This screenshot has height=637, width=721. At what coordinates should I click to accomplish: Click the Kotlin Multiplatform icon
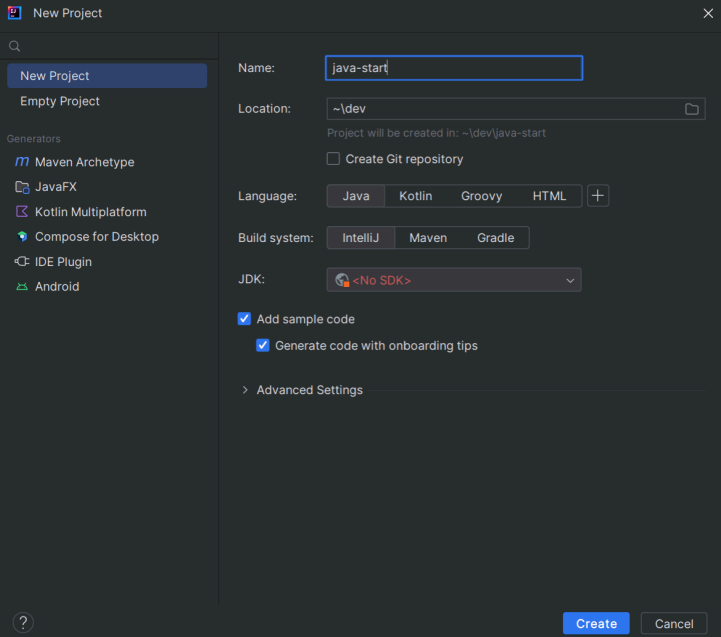[x=22, y=212]
